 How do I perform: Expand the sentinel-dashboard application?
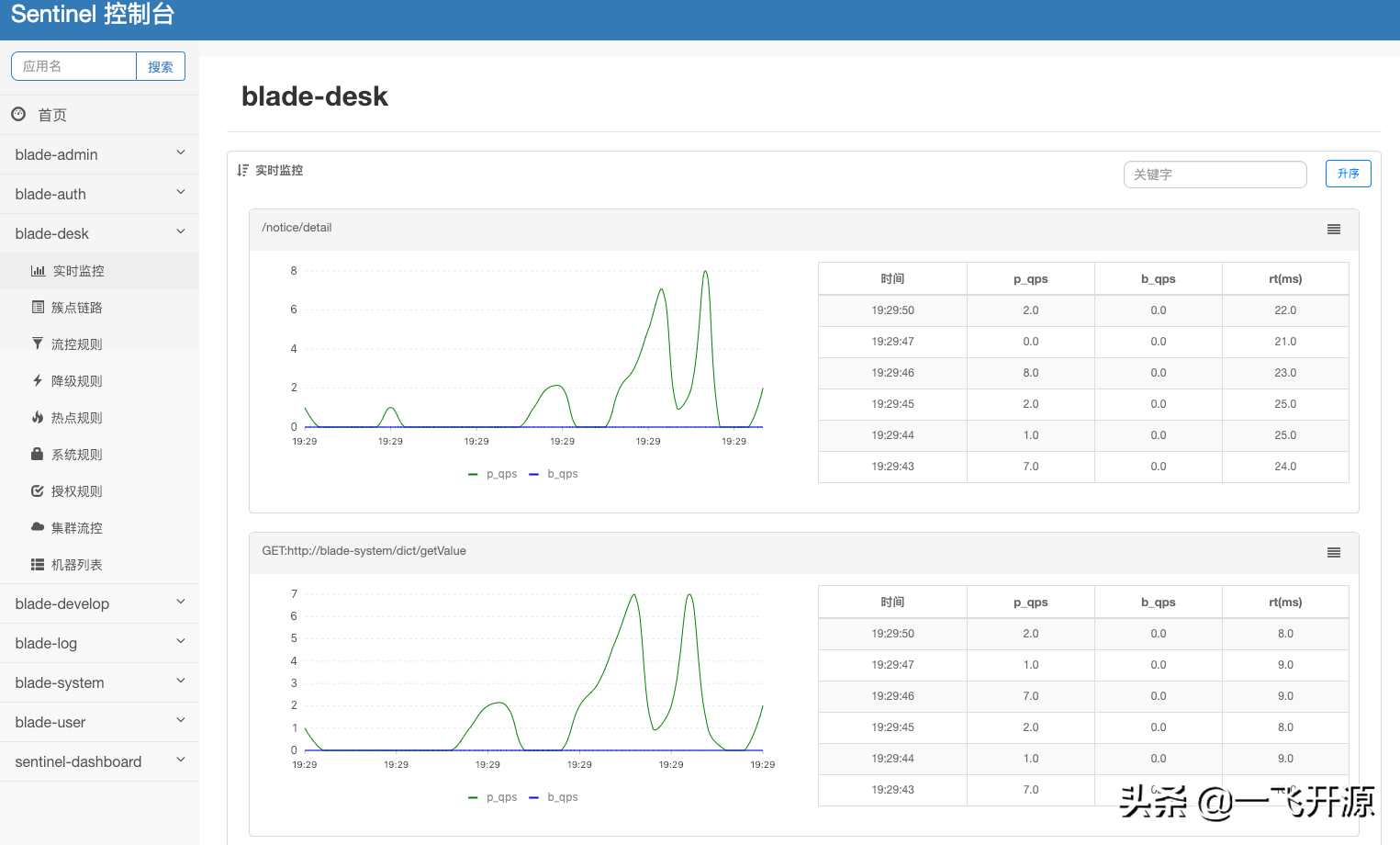[99, 761]
